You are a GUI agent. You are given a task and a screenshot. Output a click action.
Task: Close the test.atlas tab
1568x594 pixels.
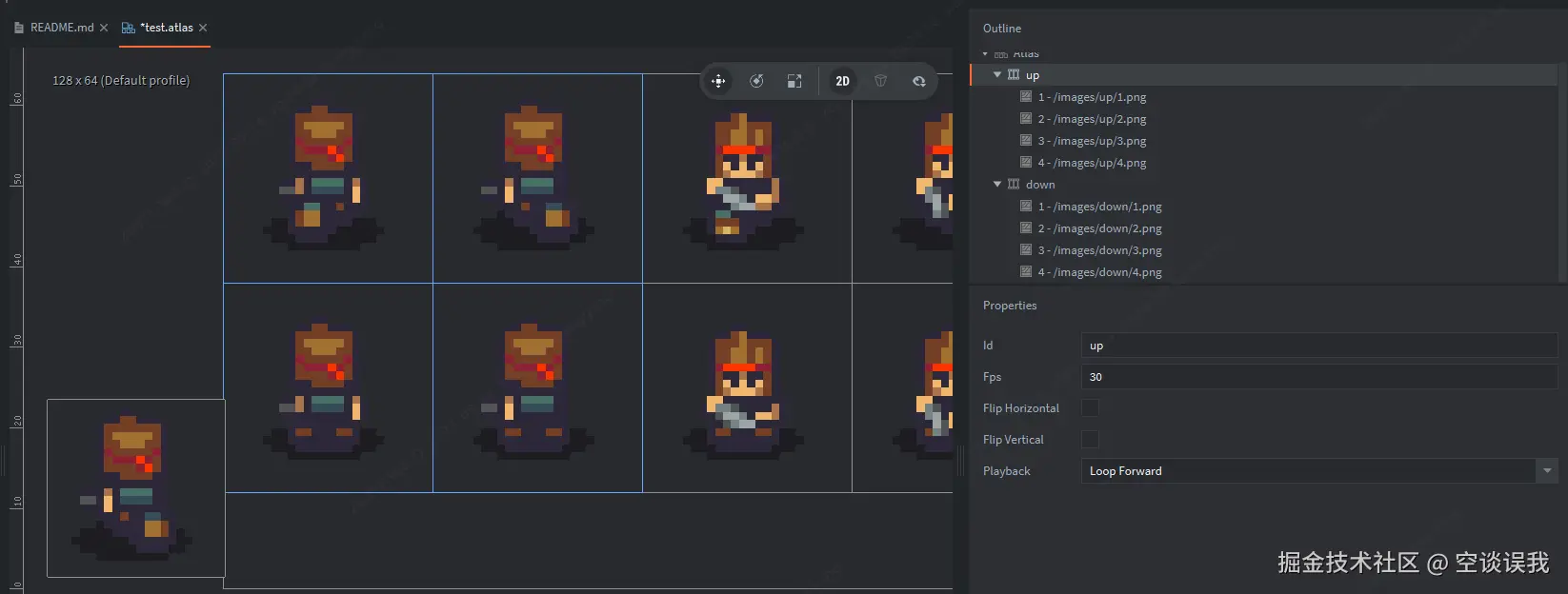203,28
